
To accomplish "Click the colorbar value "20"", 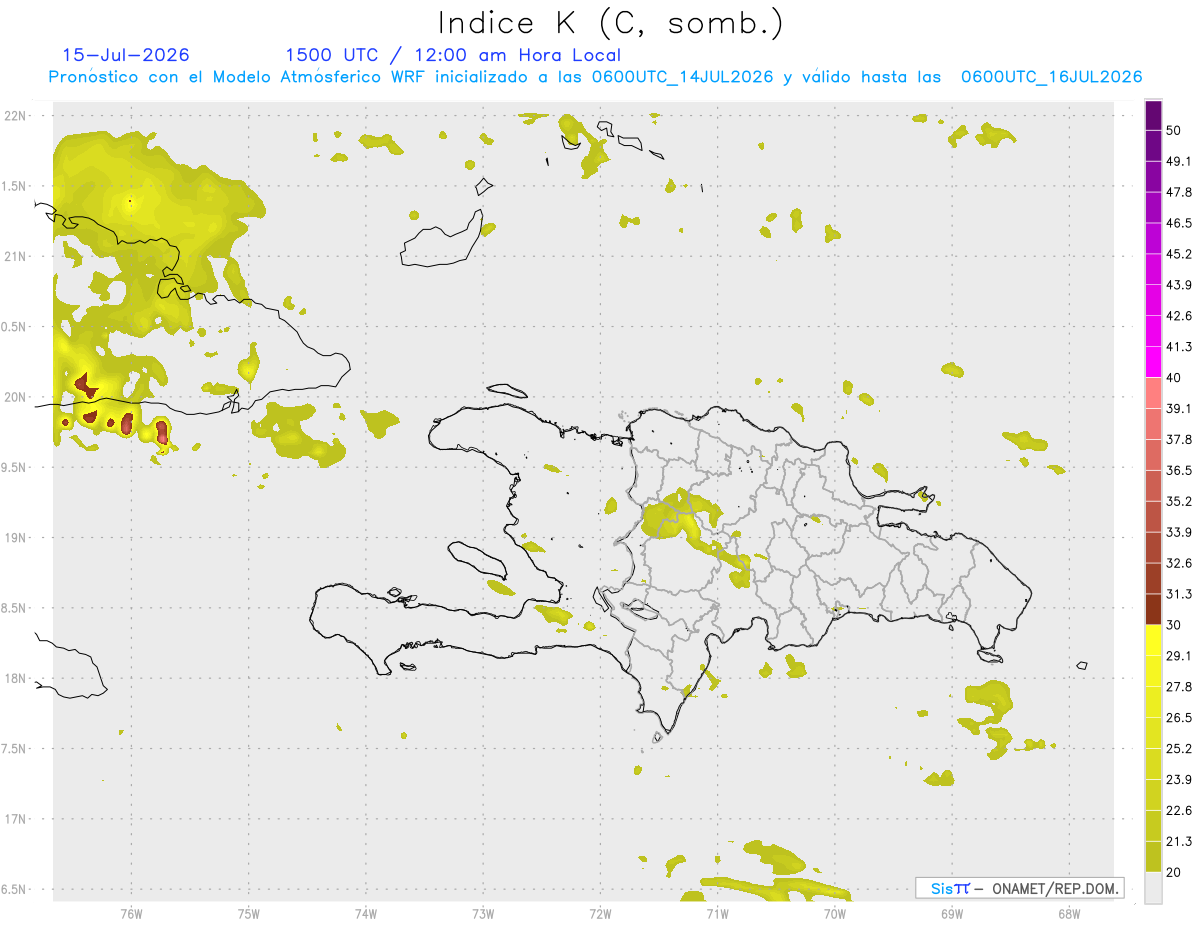I will (x=1175, y=872).
